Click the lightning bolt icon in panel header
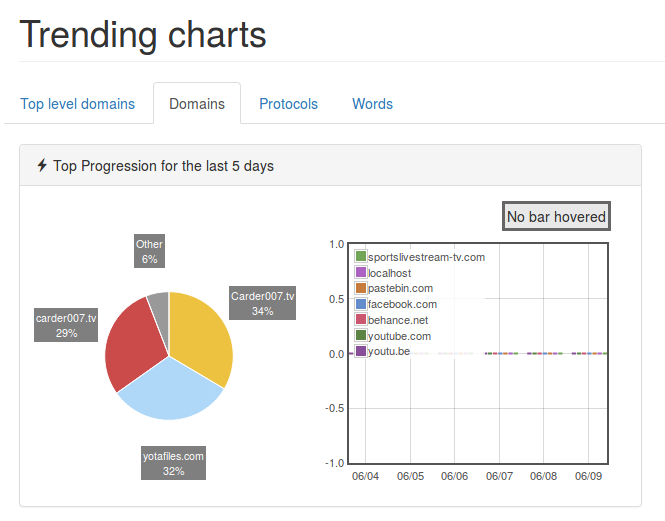Viewport: 665px width, 521px height. pos(42,166)
